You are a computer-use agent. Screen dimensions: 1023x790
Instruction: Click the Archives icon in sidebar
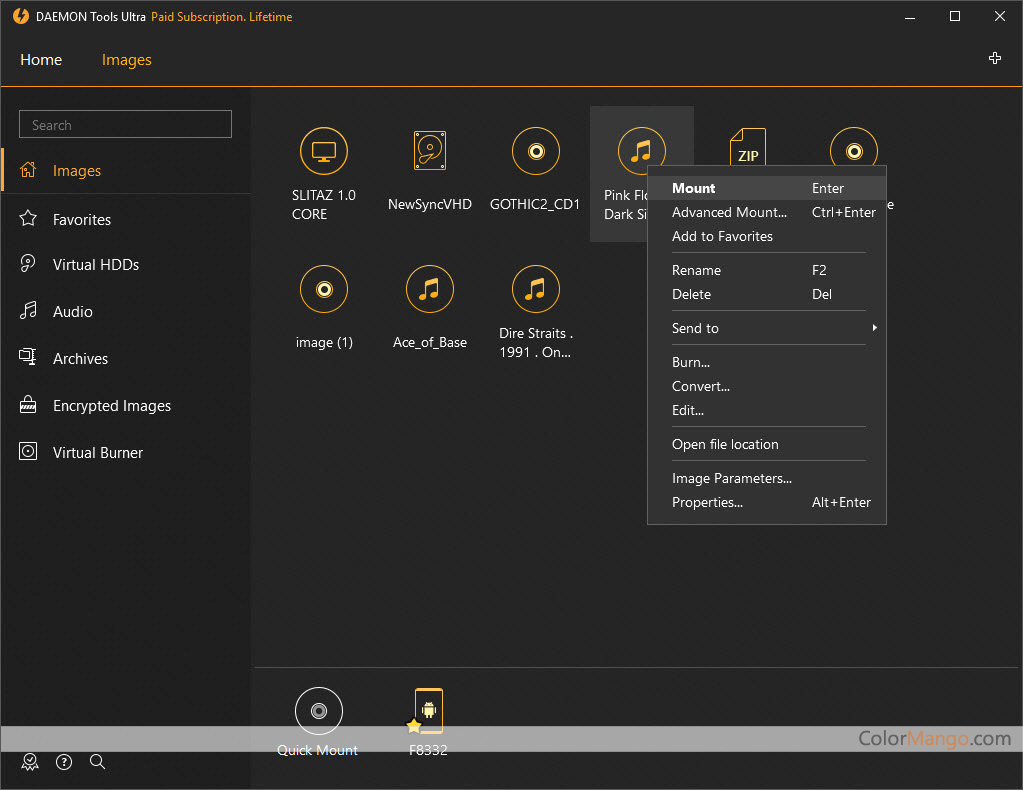click(28, 357)
